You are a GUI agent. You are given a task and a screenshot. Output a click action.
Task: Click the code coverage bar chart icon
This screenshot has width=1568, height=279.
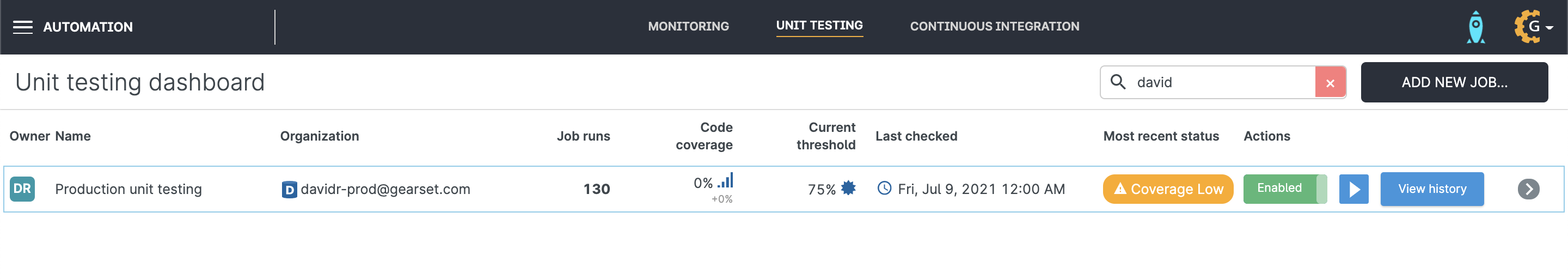pos(726,181)
